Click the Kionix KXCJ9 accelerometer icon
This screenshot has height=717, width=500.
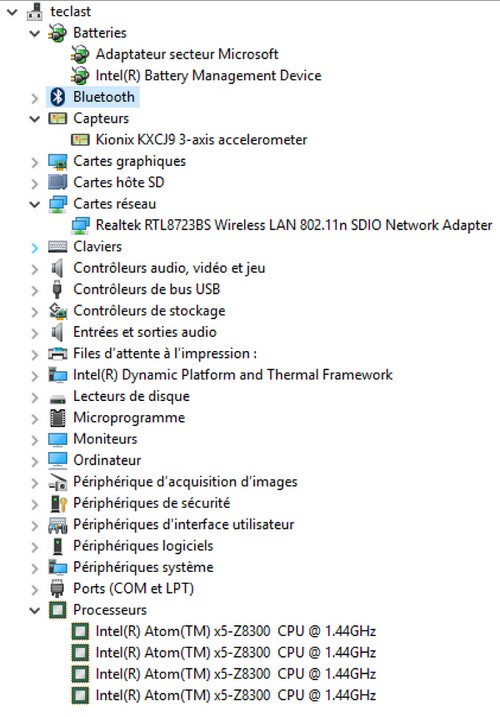point(80,140)
